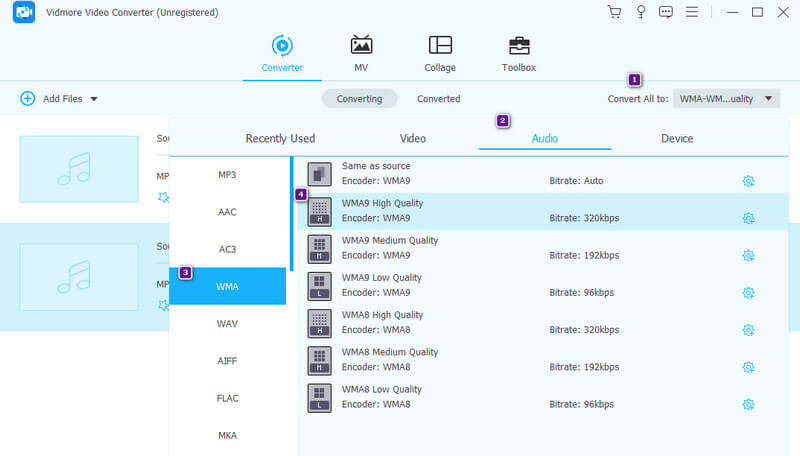Click the shopping cart icon
This screenshot has width=800, height=456.
pyautogui.click(x=615, y=12)
